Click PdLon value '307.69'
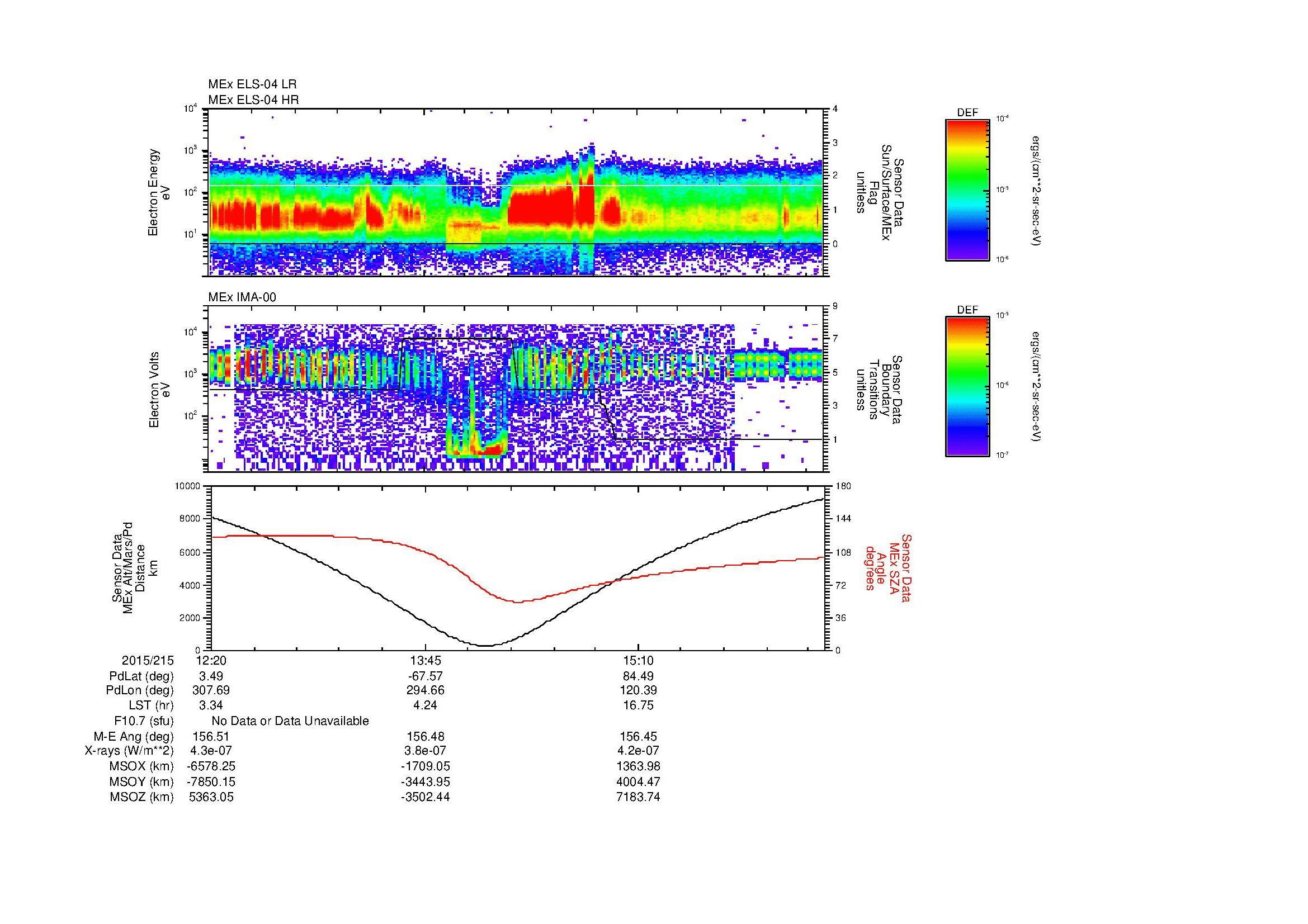This screenshot has height=924, width=1308. pos(211,690)
